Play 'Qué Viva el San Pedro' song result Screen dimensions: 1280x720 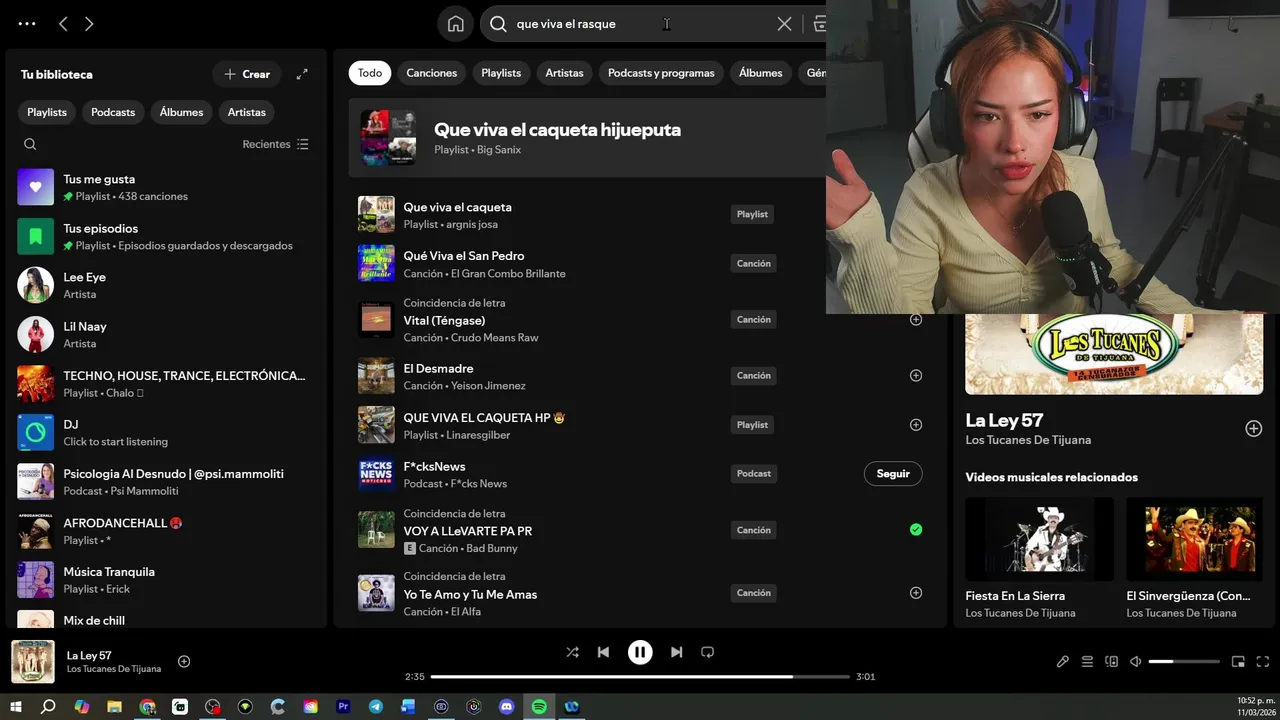[x=376, y=263]
